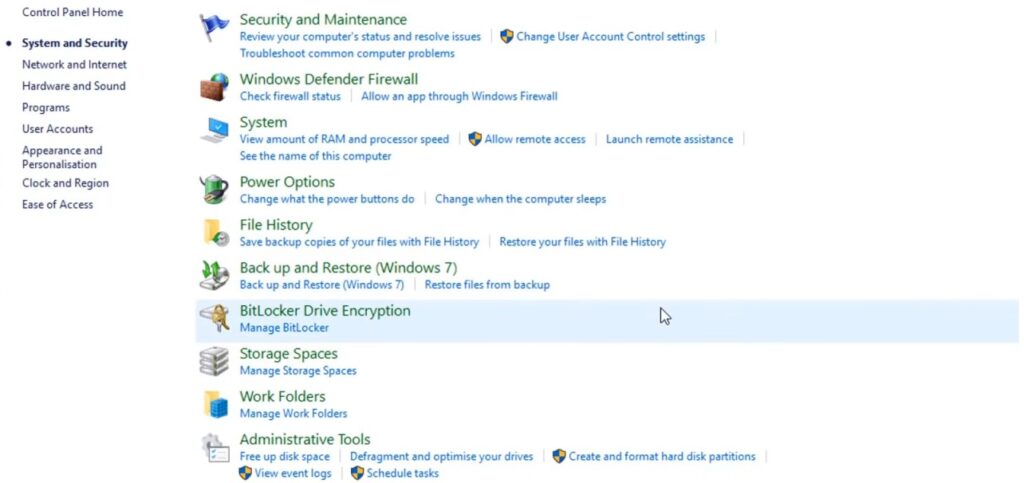Image resolution: width=1024 pixels, height=483 pixels.
Task: Click shield icon beside Create and format partitions
Action: point(559,456)
